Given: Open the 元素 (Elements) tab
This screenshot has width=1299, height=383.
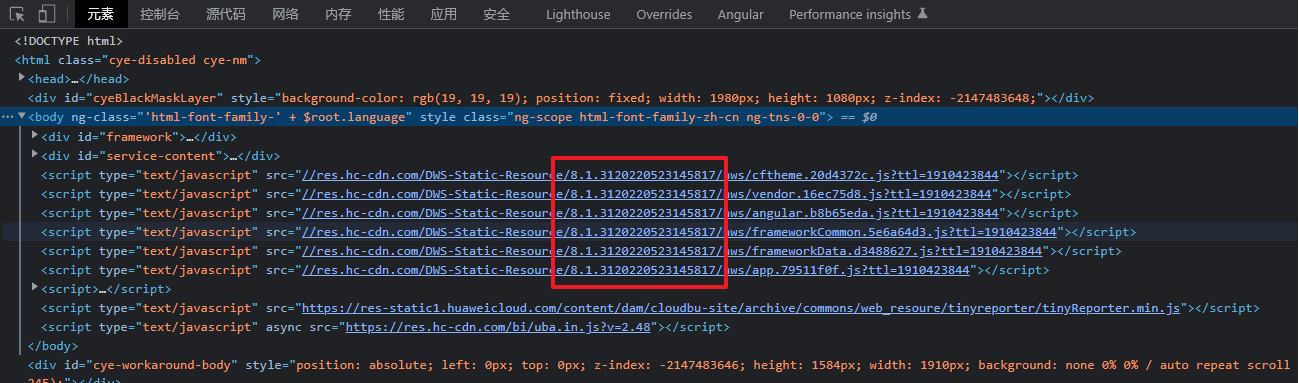Looking at the screenshot, I should pyautogui.click(x=101, y=14).
